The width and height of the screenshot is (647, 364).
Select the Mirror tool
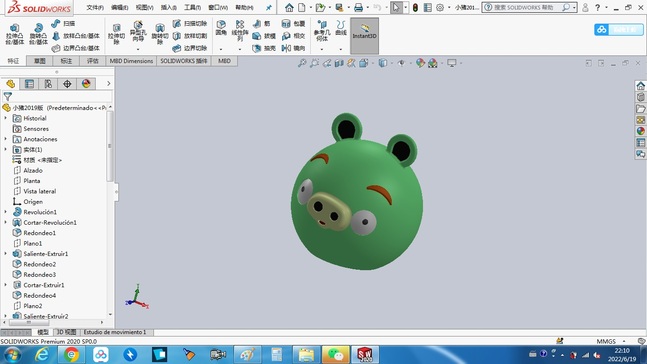(293, 48)
